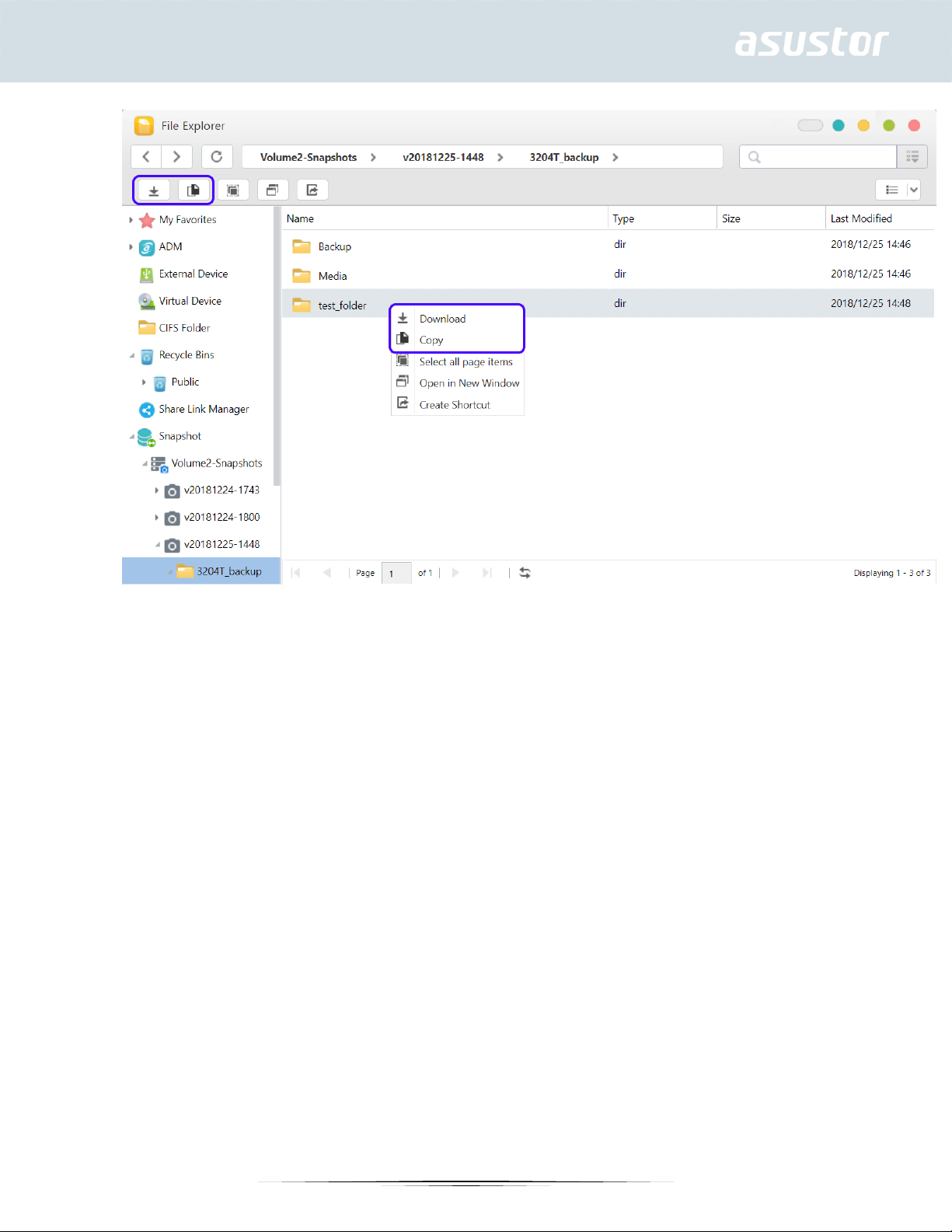Go back with the left arrow button

[146, 156]
